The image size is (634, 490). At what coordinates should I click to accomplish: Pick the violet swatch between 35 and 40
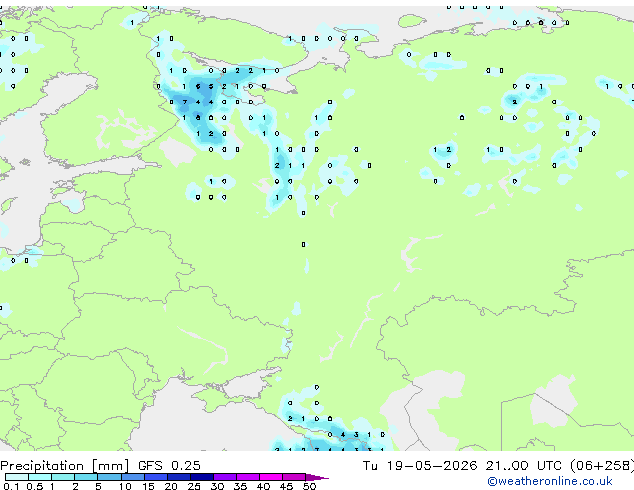248,477
